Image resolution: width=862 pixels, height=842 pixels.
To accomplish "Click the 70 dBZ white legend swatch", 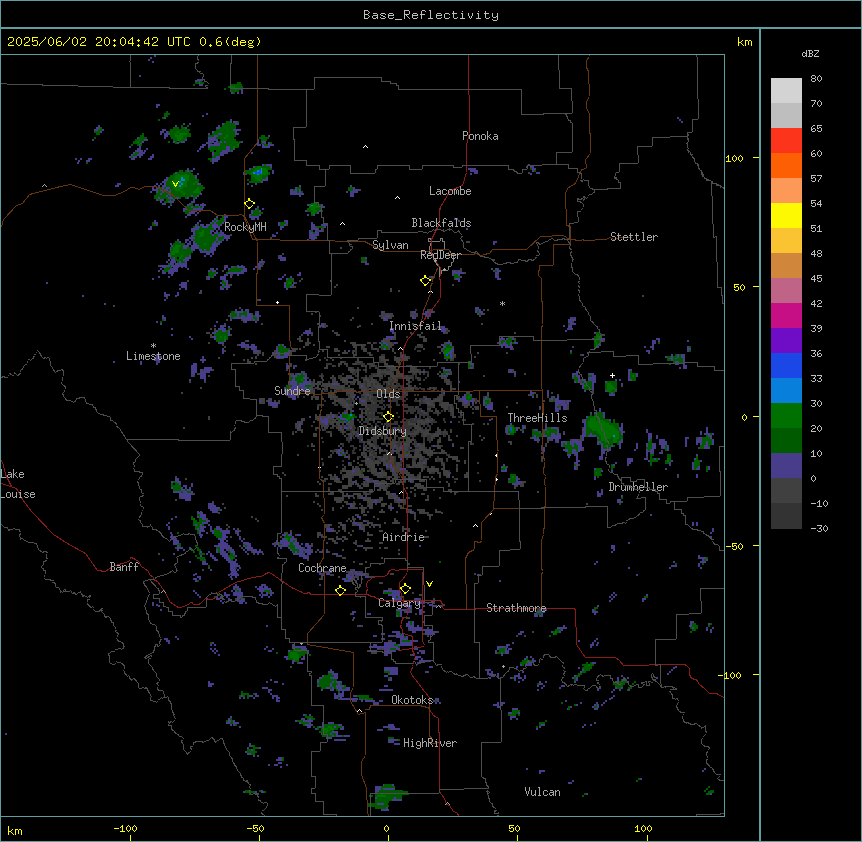I will click(x=786, y=91).
